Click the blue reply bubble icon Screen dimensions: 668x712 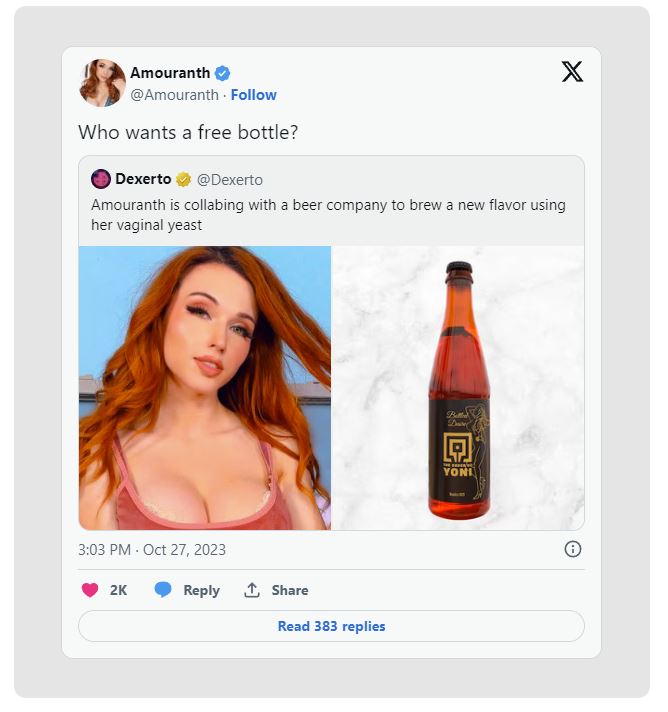(163, 589)
